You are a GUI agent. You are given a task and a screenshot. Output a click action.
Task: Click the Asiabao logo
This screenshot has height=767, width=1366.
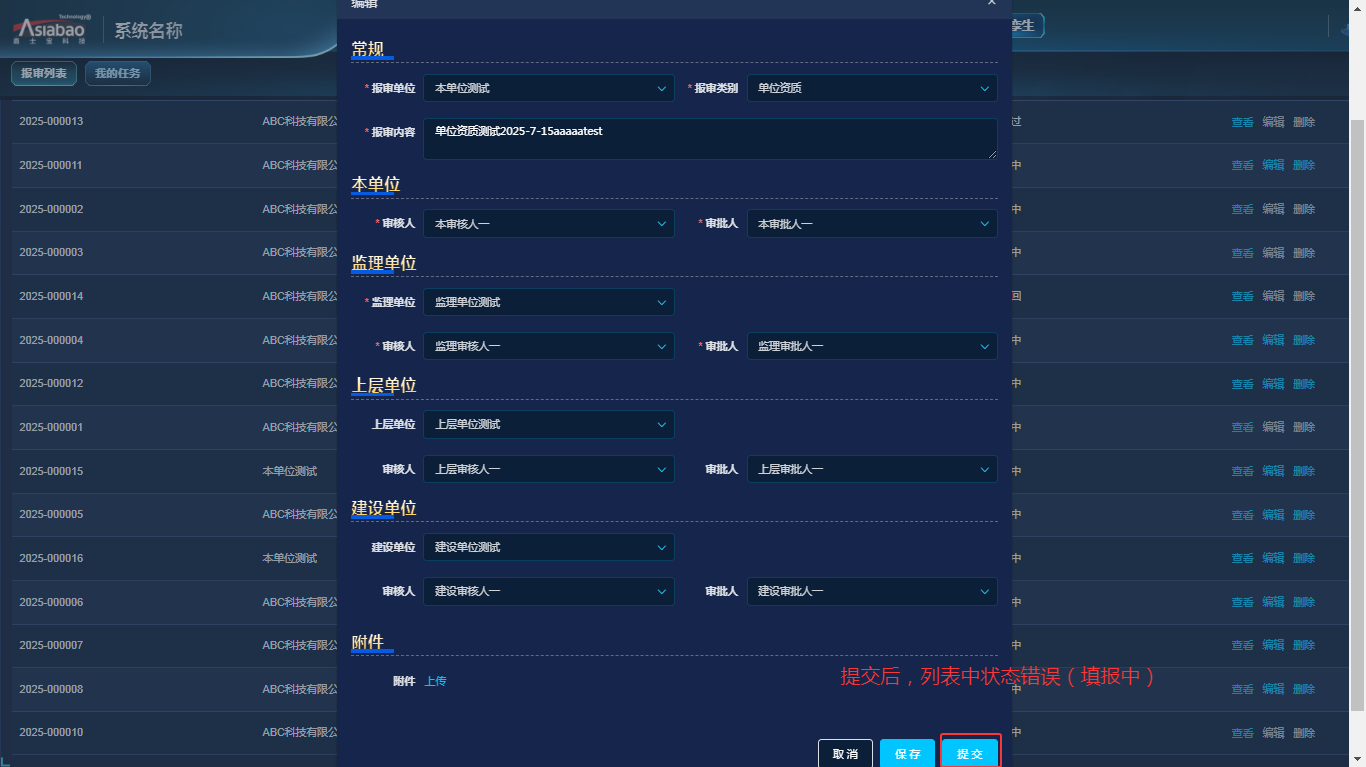point(50,30)
